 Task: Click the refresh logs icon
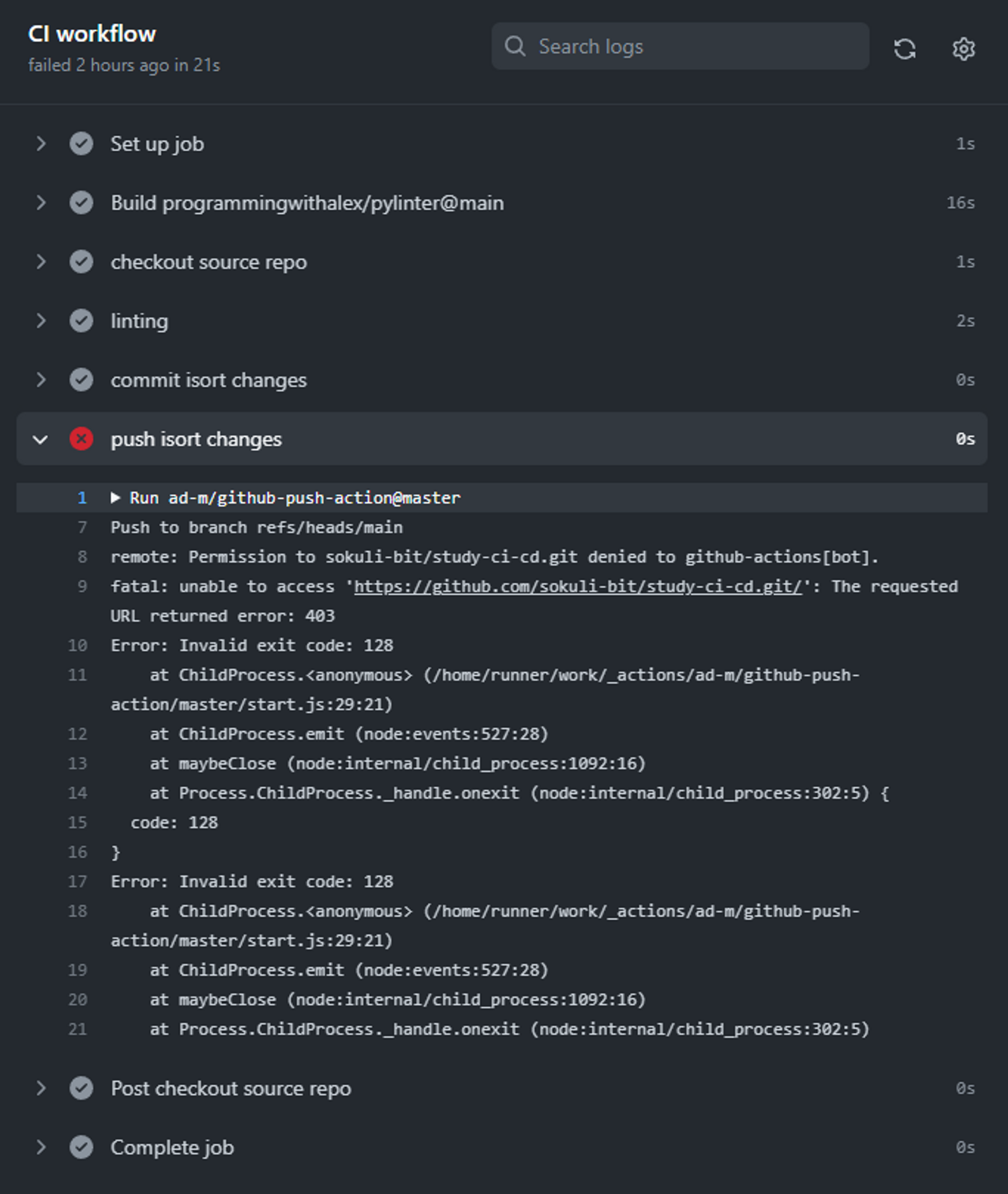[905, 48]
